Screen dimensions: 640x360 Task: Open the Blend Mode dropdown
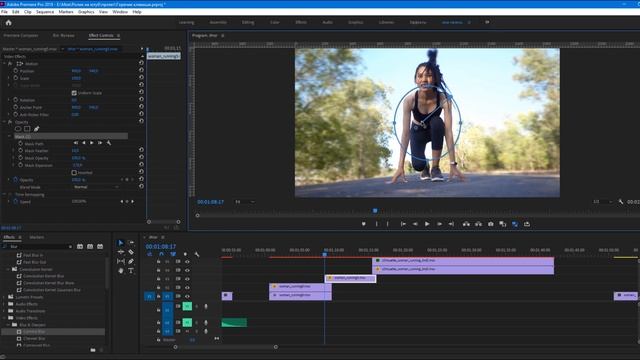(x=96, y=187)
